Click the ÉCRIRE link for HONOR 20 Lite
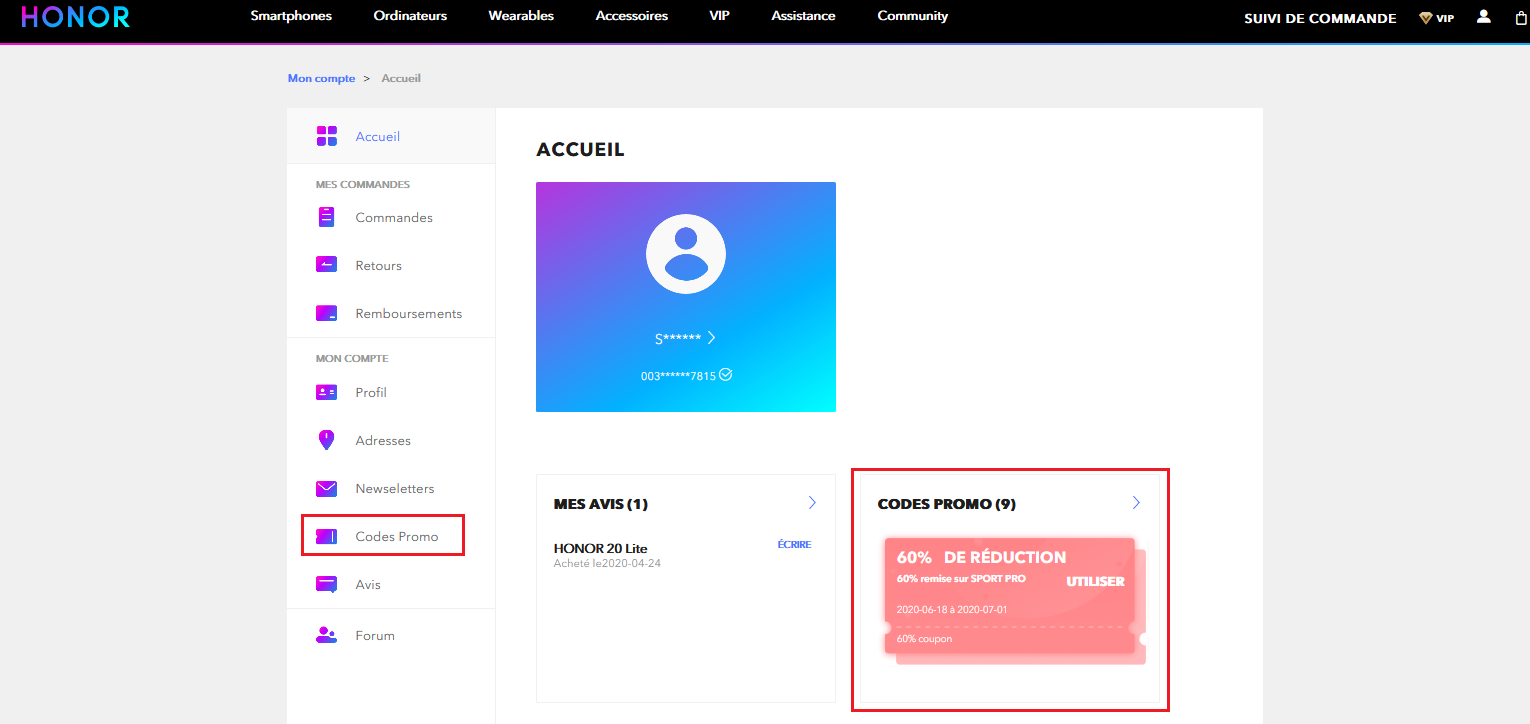The height and width of the screenshot is (724, 1530). (793, 543)
